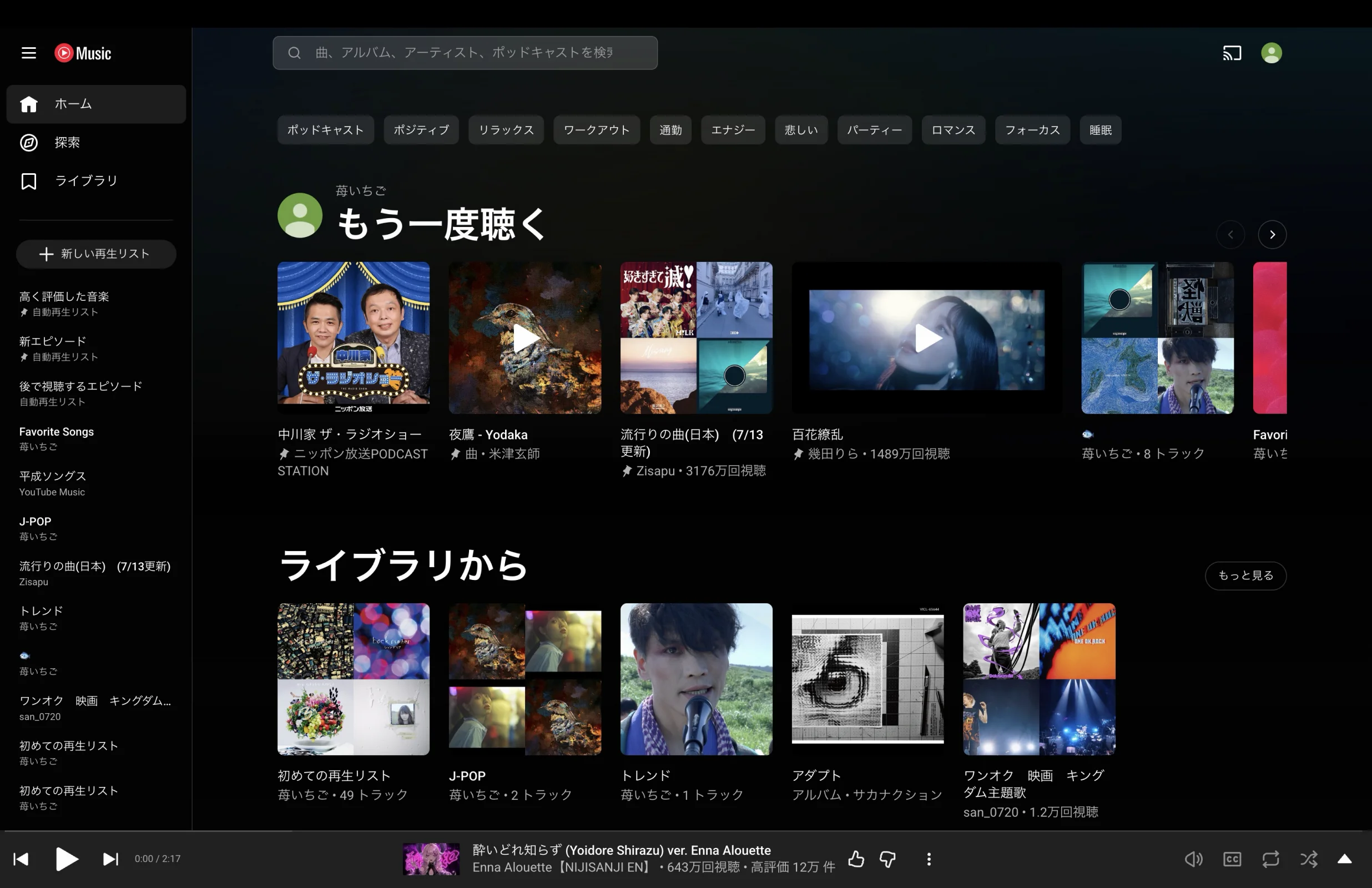1372x888 pixels.
Task: Play 夜鷹 - Yodaka thumbnail
Action: pyautogui.click(x=525, y=338)
